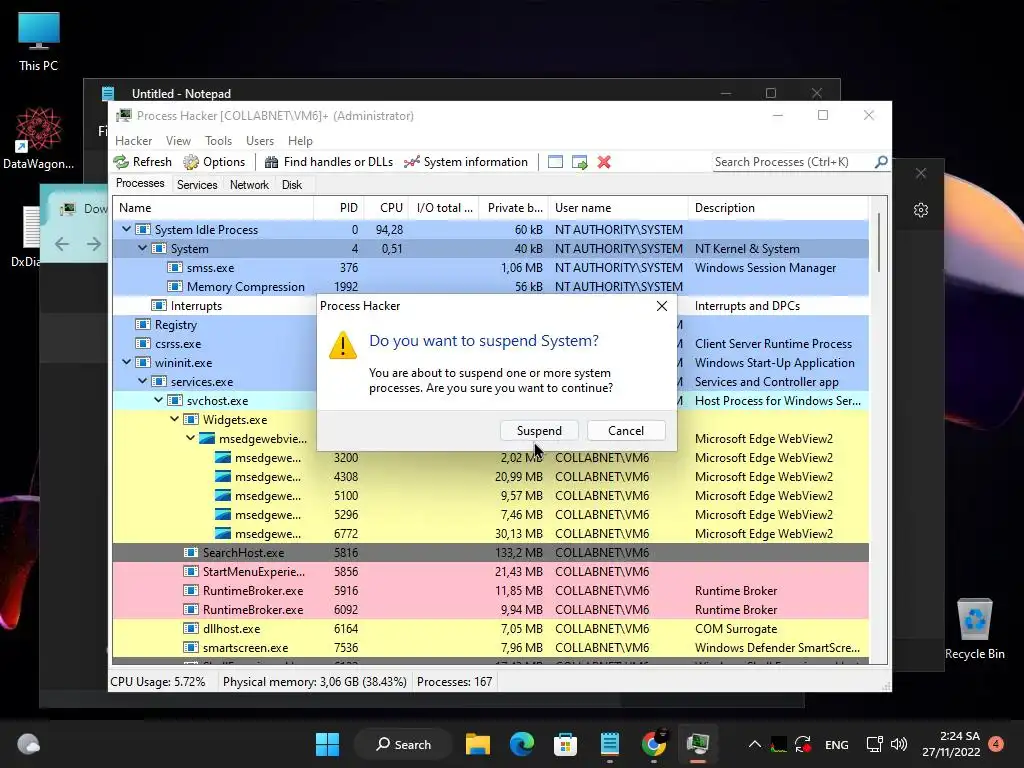Click the ENG language indicator

837,744
